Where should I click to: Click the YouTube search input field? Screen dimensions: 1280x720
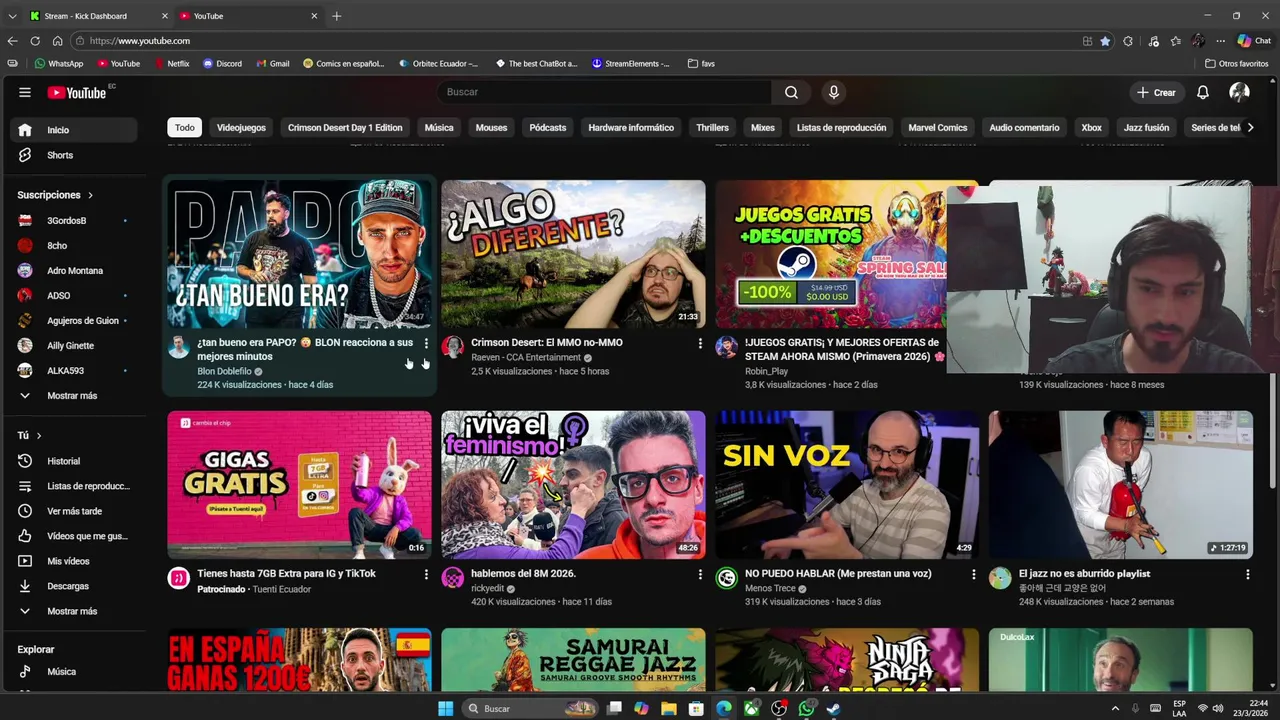[604, 92]
